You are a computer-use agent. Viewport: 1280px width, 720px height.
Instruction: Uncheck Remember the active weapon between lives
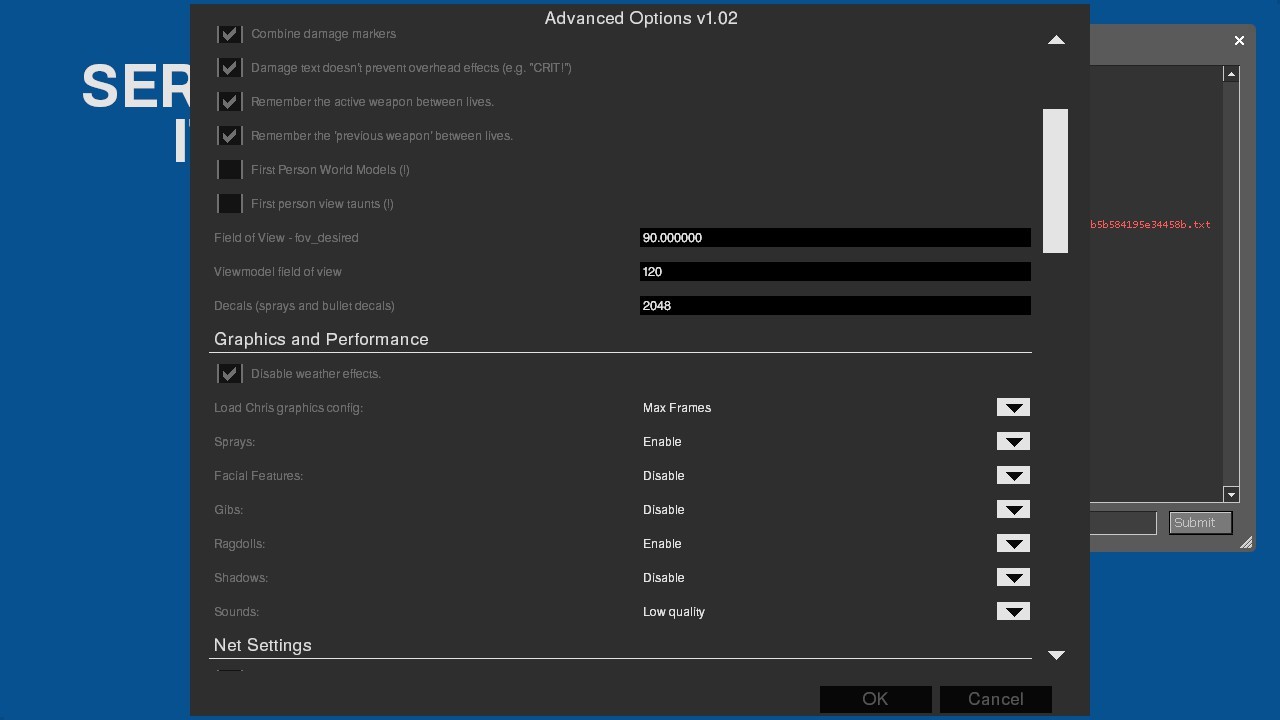(230, 102)
